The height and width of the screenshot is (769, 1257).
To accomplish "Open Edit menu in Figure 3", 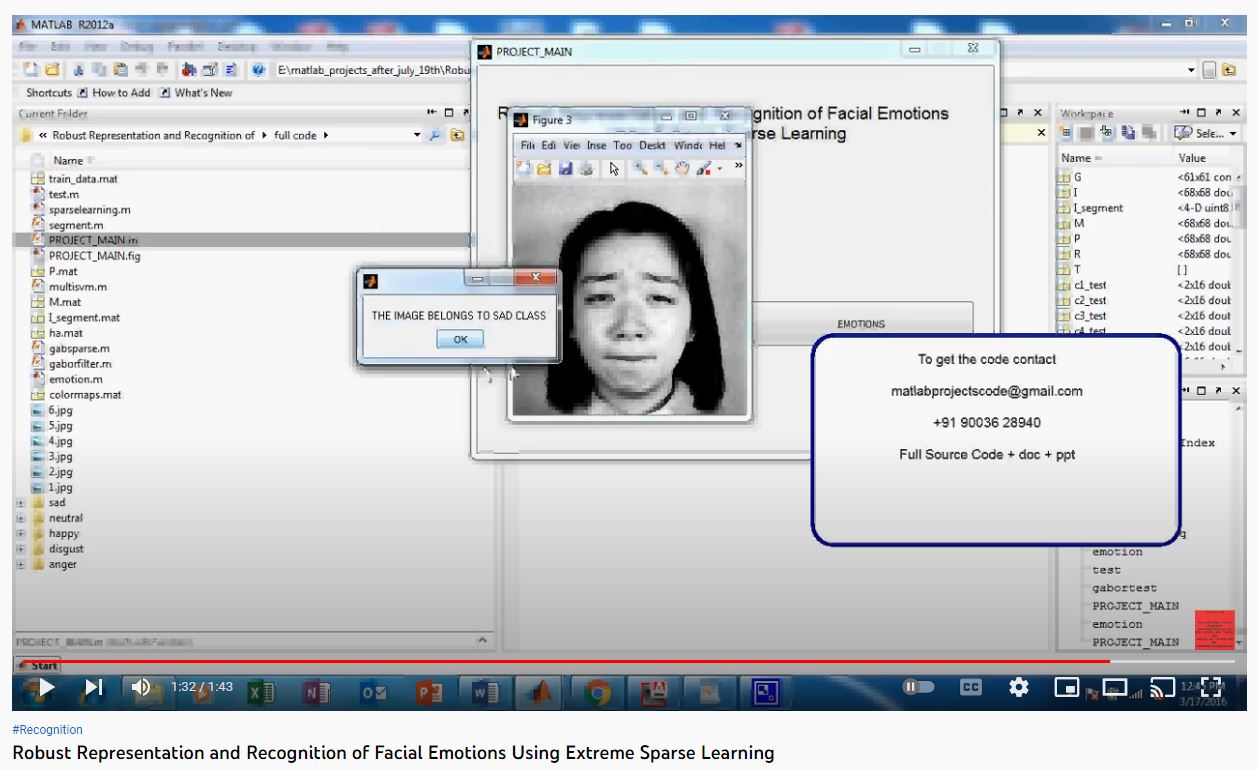I will coord(549,145).
